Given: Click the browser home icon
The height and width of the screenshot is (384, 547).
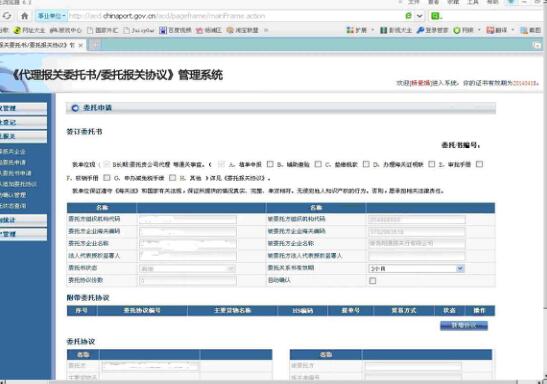Looking at the screenshot, I should click(24, 16).
